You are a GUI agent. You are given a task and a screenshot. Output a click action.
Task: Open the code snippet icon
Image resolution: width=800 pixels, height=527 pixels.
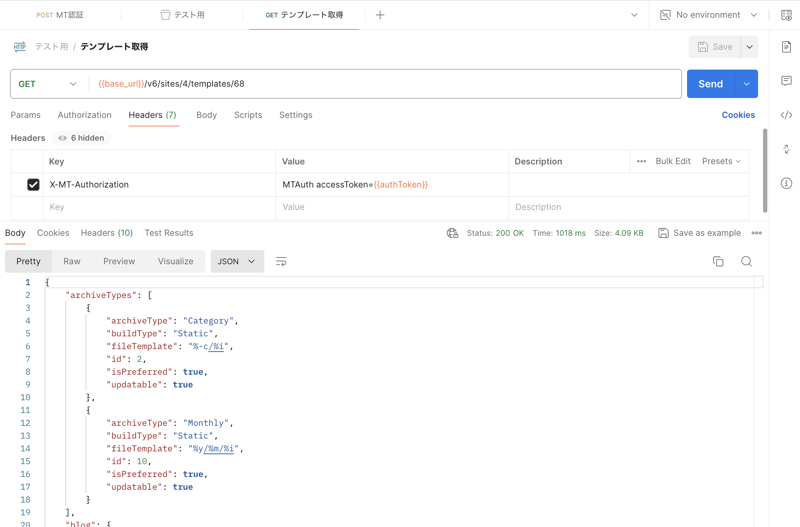pyautogui.click(x=786, y=115)
